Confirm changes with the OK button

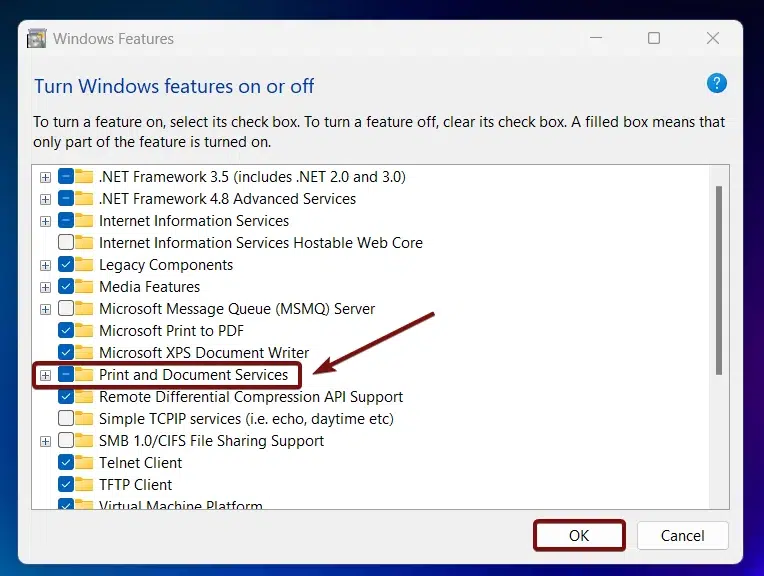579,536
